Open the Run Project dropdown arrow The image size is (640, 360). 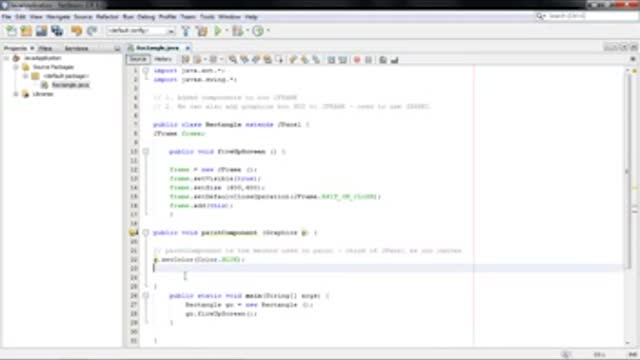227,31
